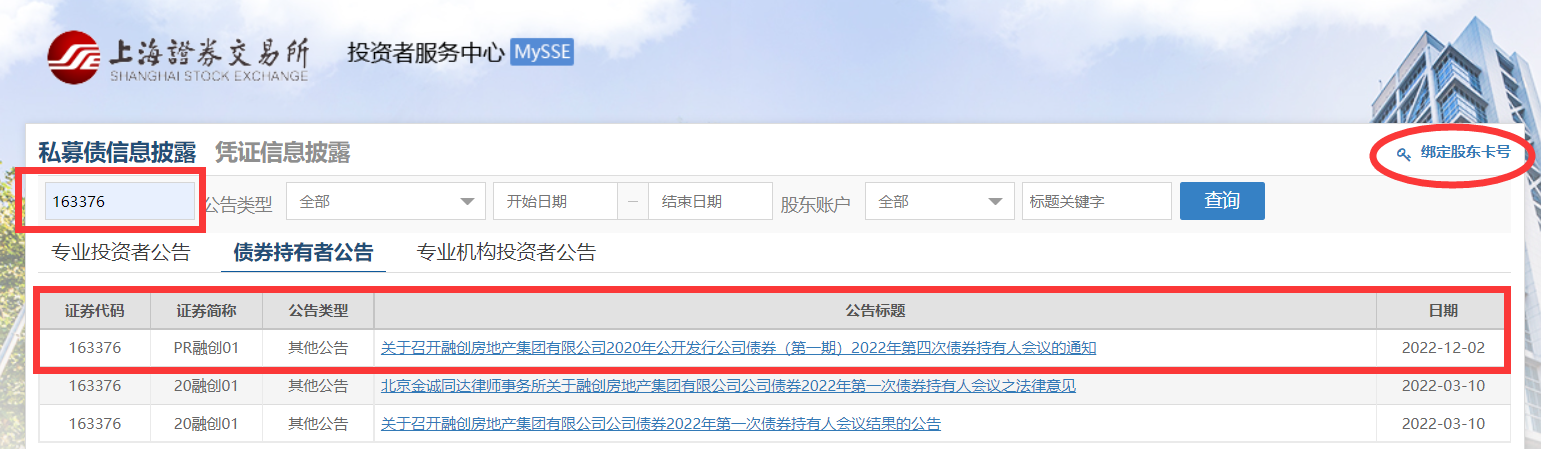Click the 2022-12-02 date cell
The image size is (1541, 449).
(1443, 348)
